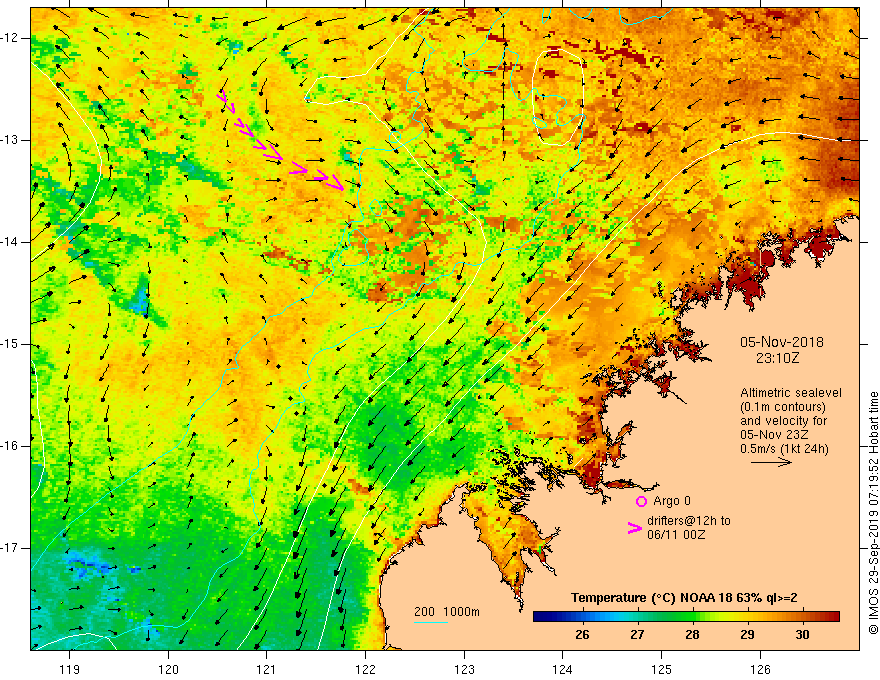Click the cyan 200 1000m depth line sample
Viewport: 880px width, 680px height.
click(x=430, y=622)
